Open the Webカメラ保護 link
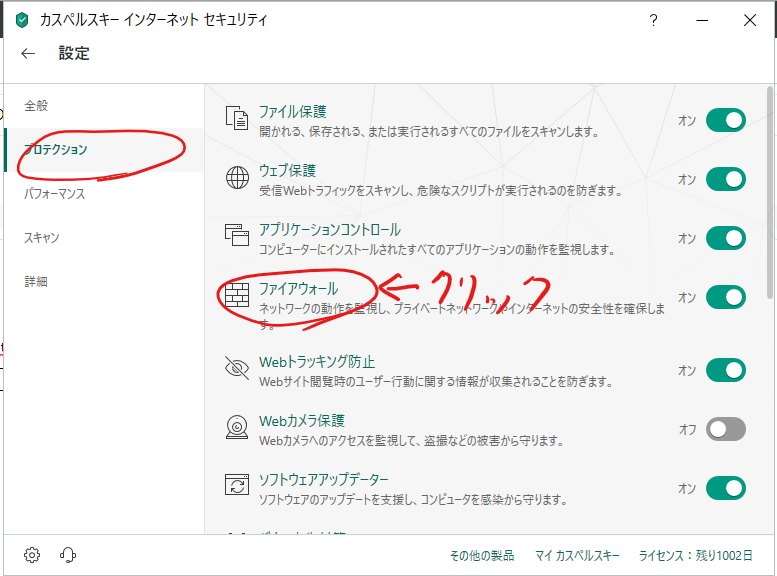This screenshot has width=777, height=576. click(301, 420)
